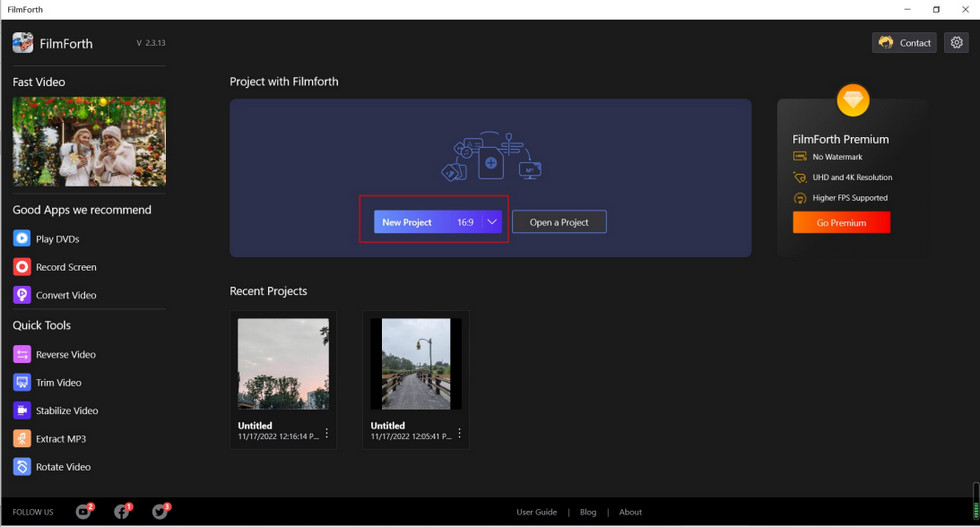Click the Stabilize Video tool icon
The width and height of the screenshot is (980, 527).
(x=22, y=411)
